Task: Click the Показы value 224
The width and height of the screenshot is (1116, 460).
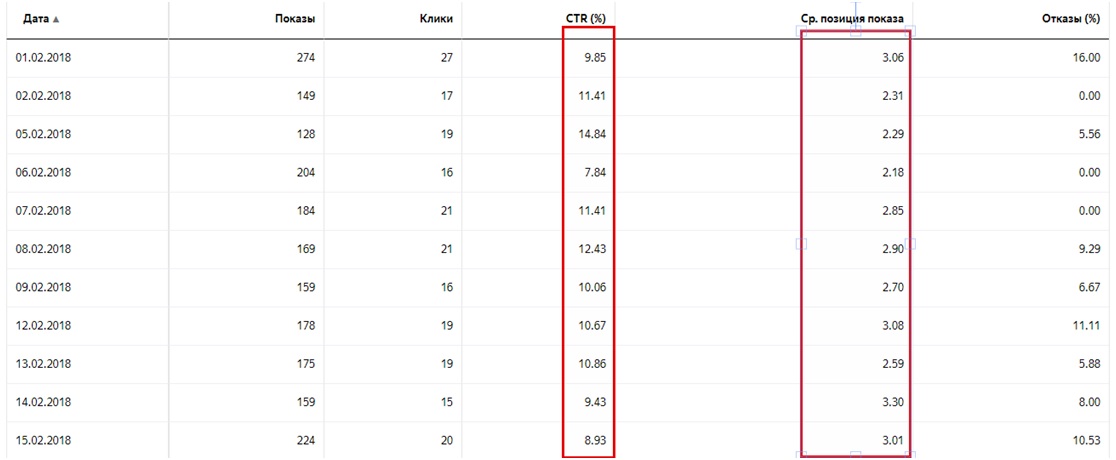Action: 305,439
